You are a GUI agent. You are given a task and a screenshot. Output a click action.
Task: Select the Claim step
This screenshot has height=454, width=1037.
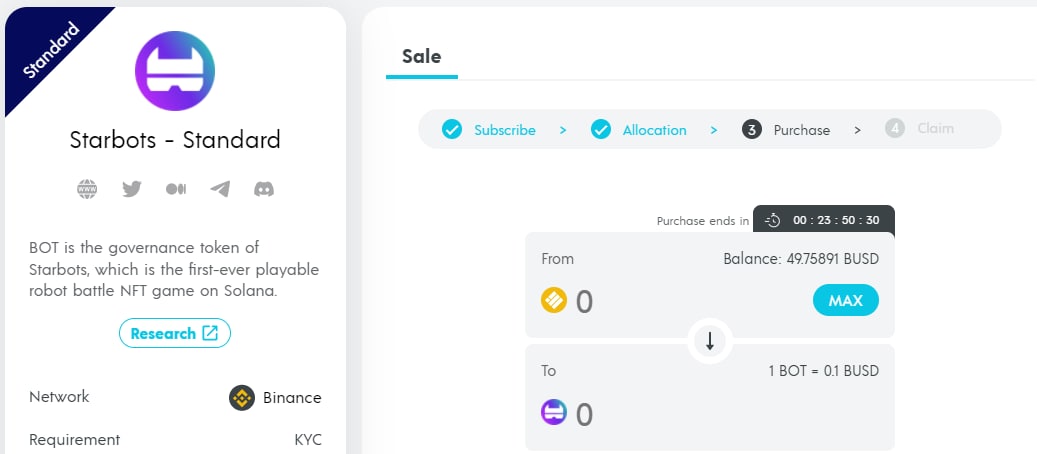[x=920, y=129]
